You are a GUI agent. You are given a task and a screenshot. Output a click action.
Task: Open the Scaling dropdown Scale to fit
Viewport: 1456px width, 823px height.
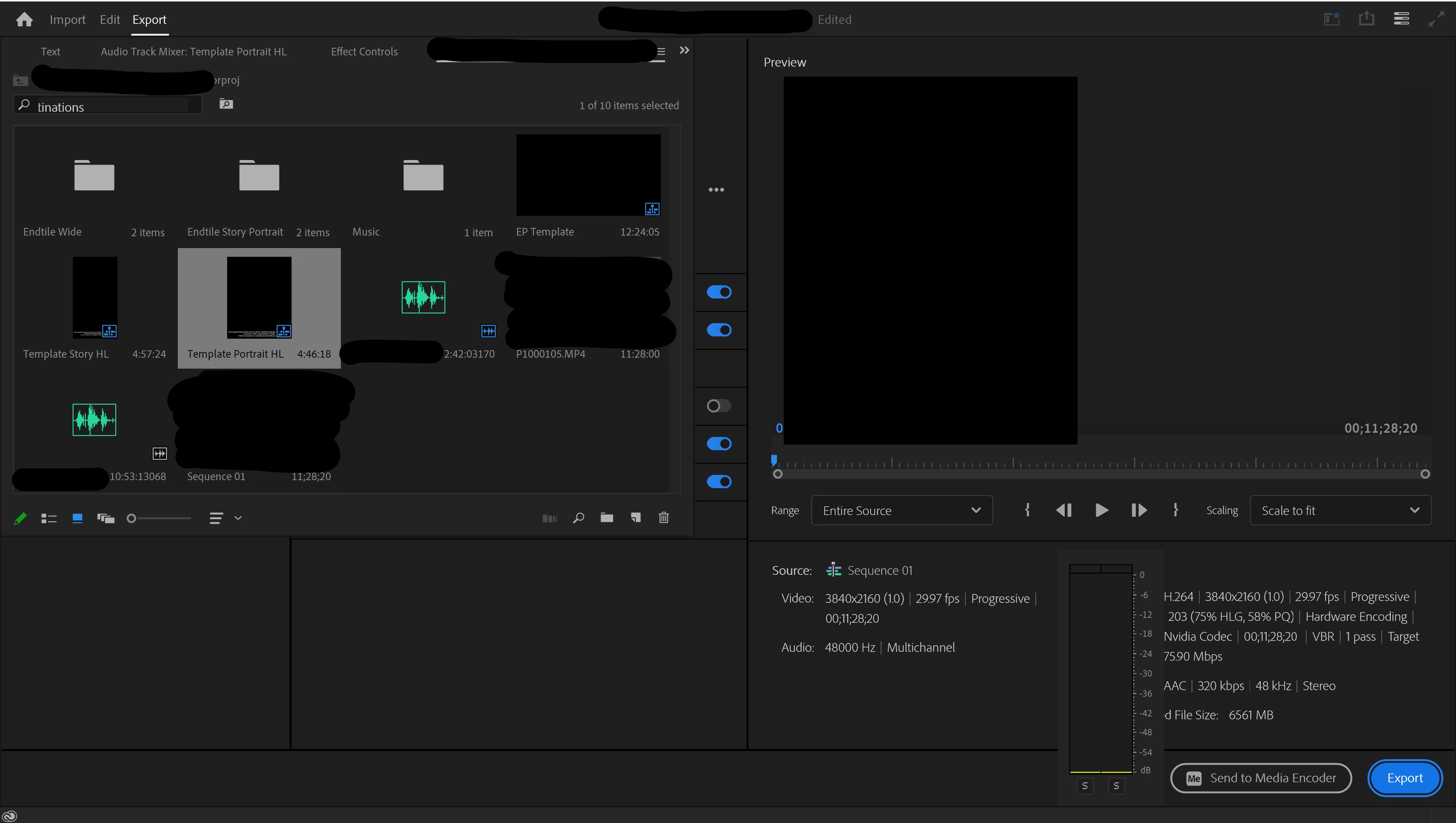pos(1340,510)
